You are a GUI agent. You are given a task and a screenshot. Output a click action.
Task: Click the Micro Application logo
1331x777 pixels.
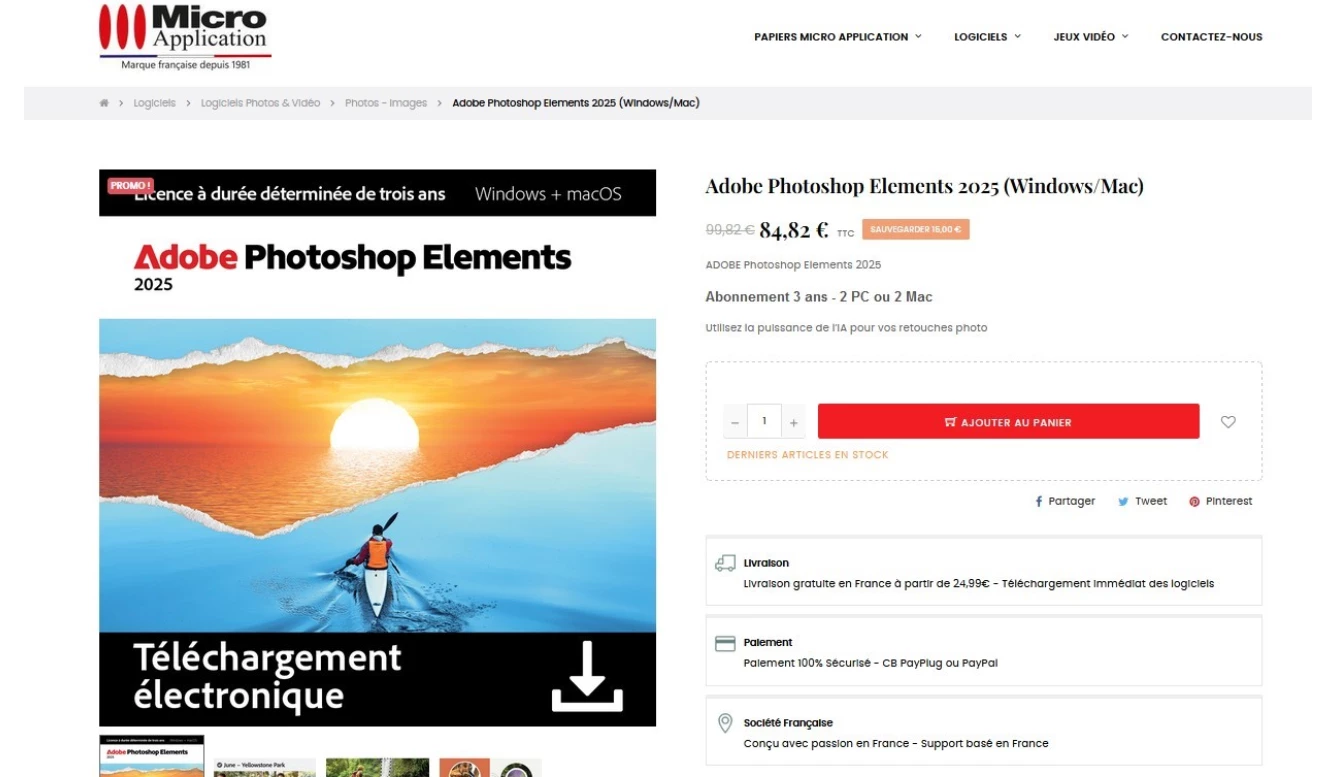click(x=185, y=36)
